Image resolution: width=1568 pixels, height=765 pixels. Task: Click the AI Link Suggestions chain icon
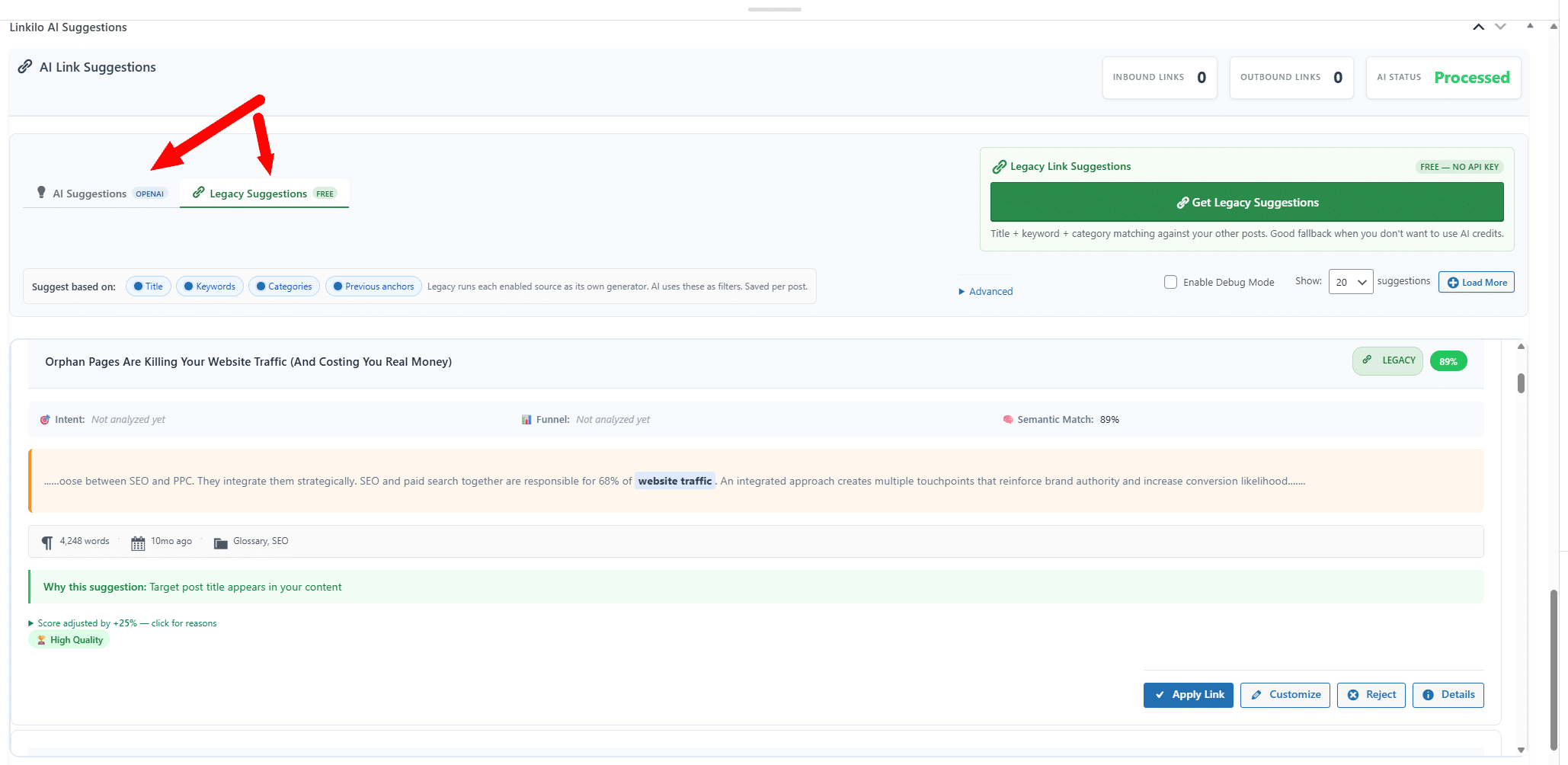(x=25, y=67)
